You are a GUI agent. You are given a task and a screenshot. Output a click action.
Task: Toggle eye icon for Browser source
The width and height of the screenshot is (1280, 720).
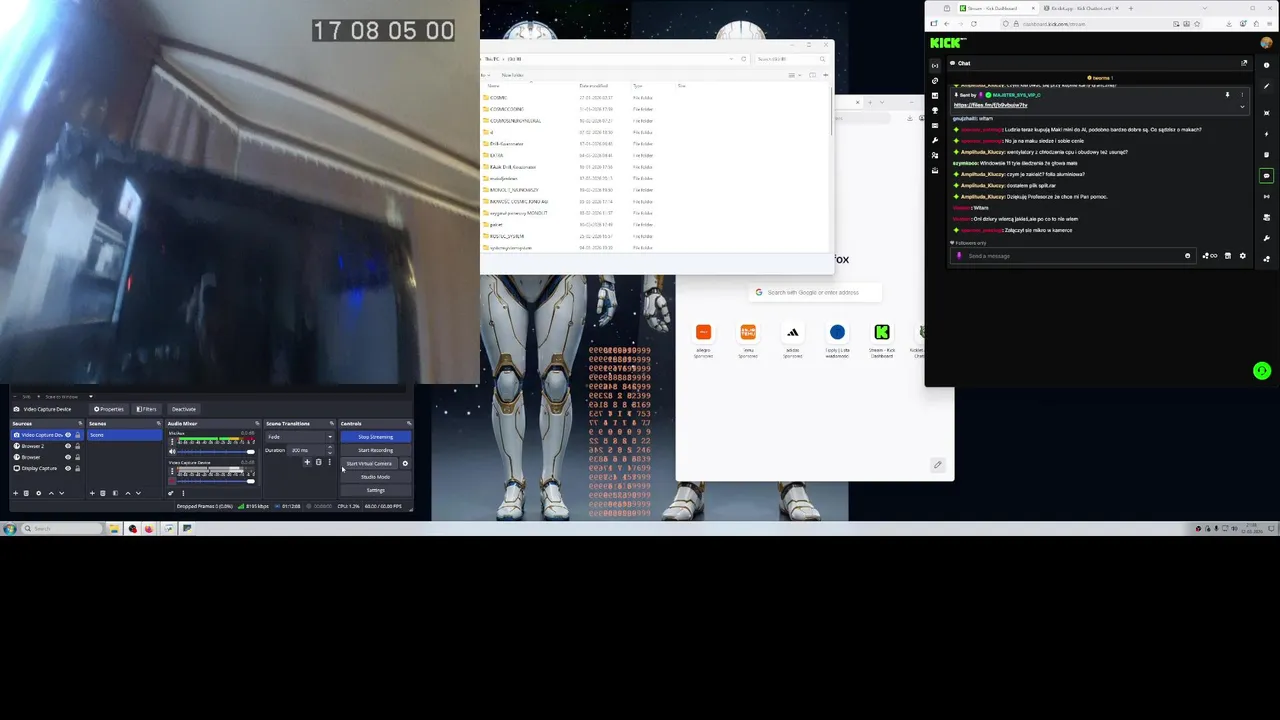[x=68, y=457]
